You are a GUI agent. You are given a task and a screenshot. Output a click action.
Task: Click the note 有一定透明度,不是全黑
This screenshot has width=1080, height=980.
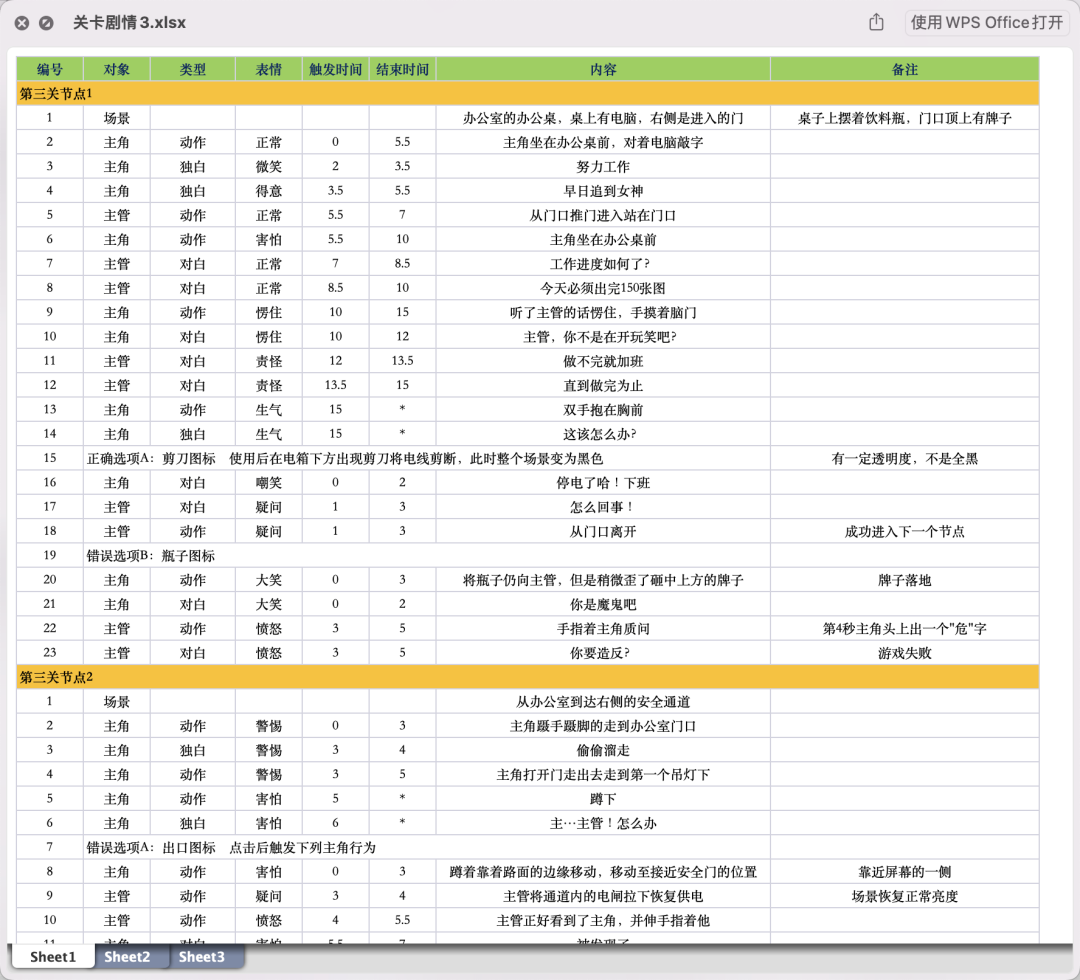(904, 458)
